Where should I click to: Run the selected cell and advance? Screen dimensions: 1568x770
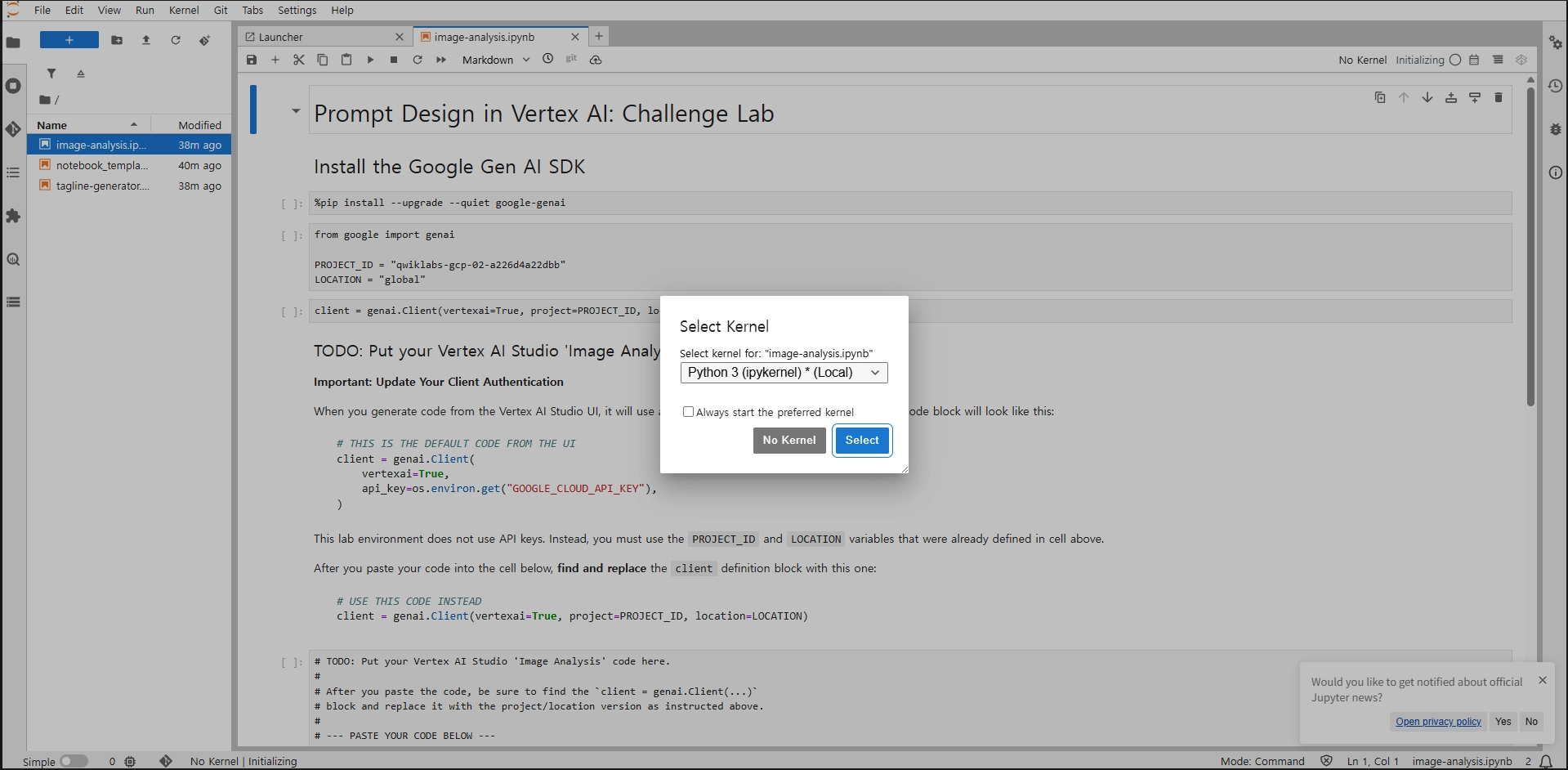370,60
